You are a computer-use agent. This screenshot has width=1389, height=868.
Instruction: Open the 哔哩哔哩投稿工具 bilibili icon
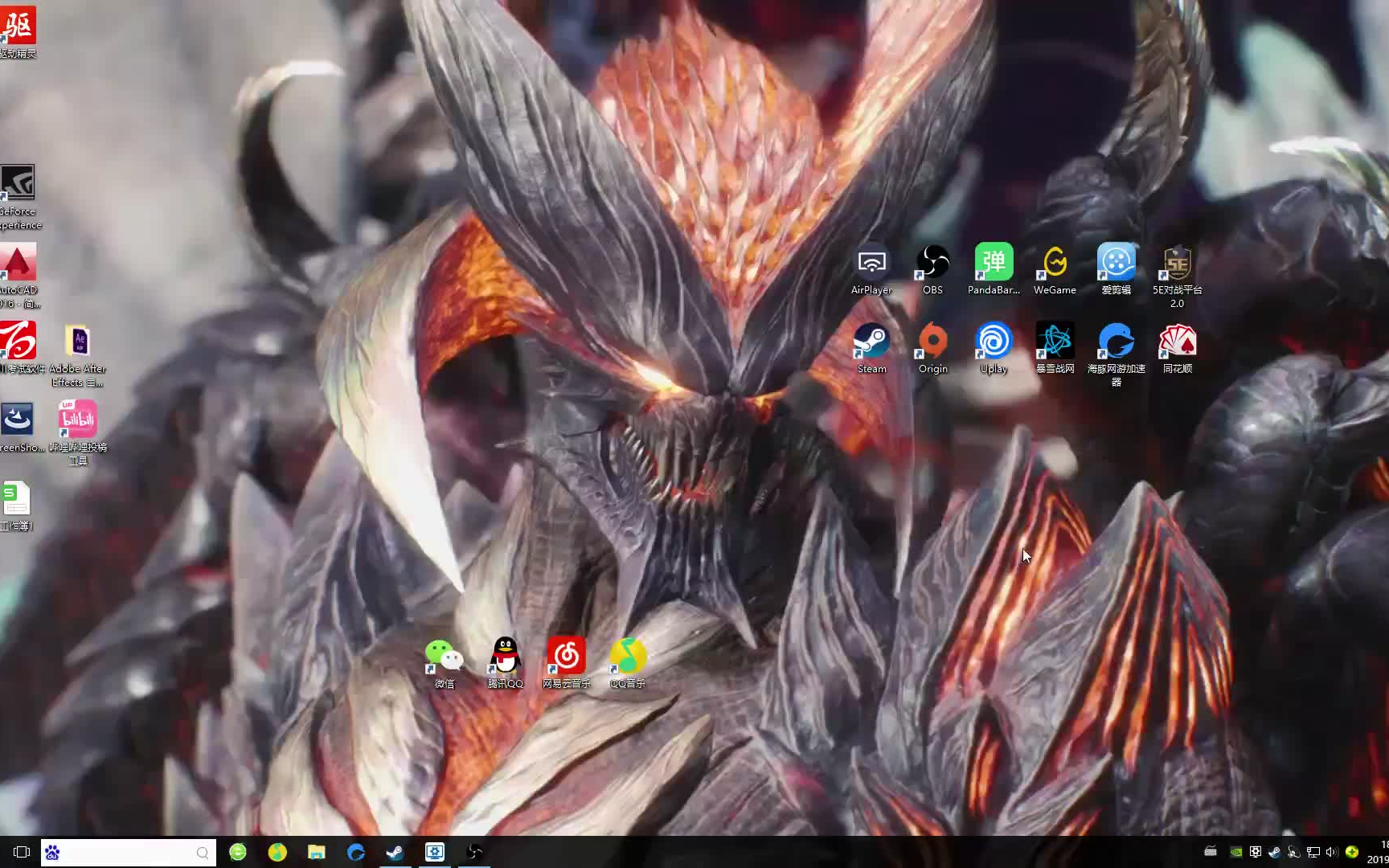[x=77, y=433]
